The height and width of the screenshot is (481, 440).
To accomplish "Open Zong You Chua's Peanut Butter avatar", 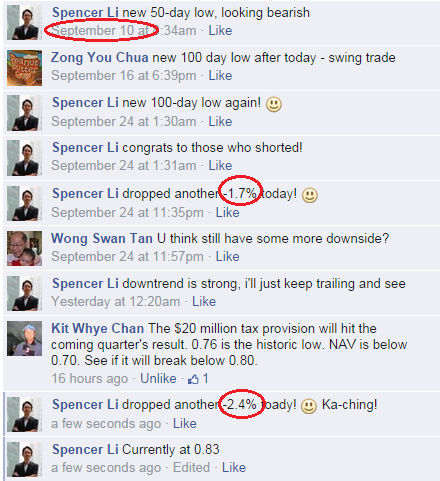I will click(x=25, y=68).
